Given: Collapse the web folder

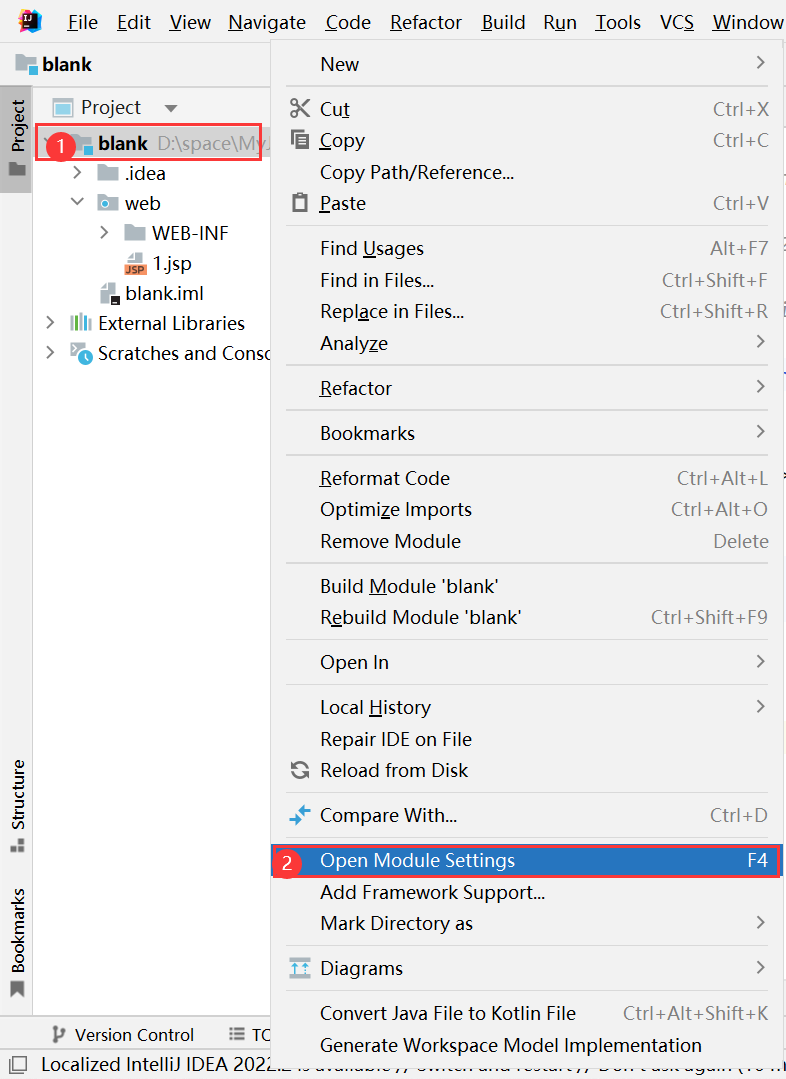Looking at the screenshot, I should (77, 203).
